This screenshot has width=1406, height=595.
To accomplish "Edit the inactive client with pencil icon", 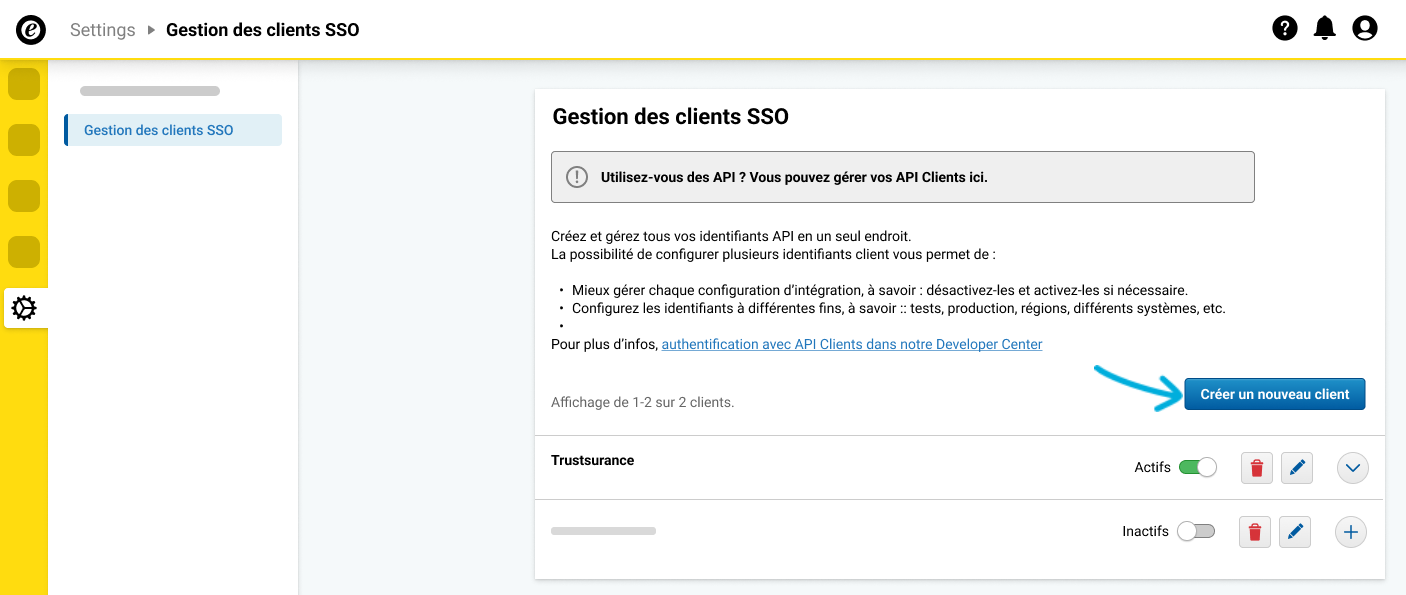I will (1295, 532).
